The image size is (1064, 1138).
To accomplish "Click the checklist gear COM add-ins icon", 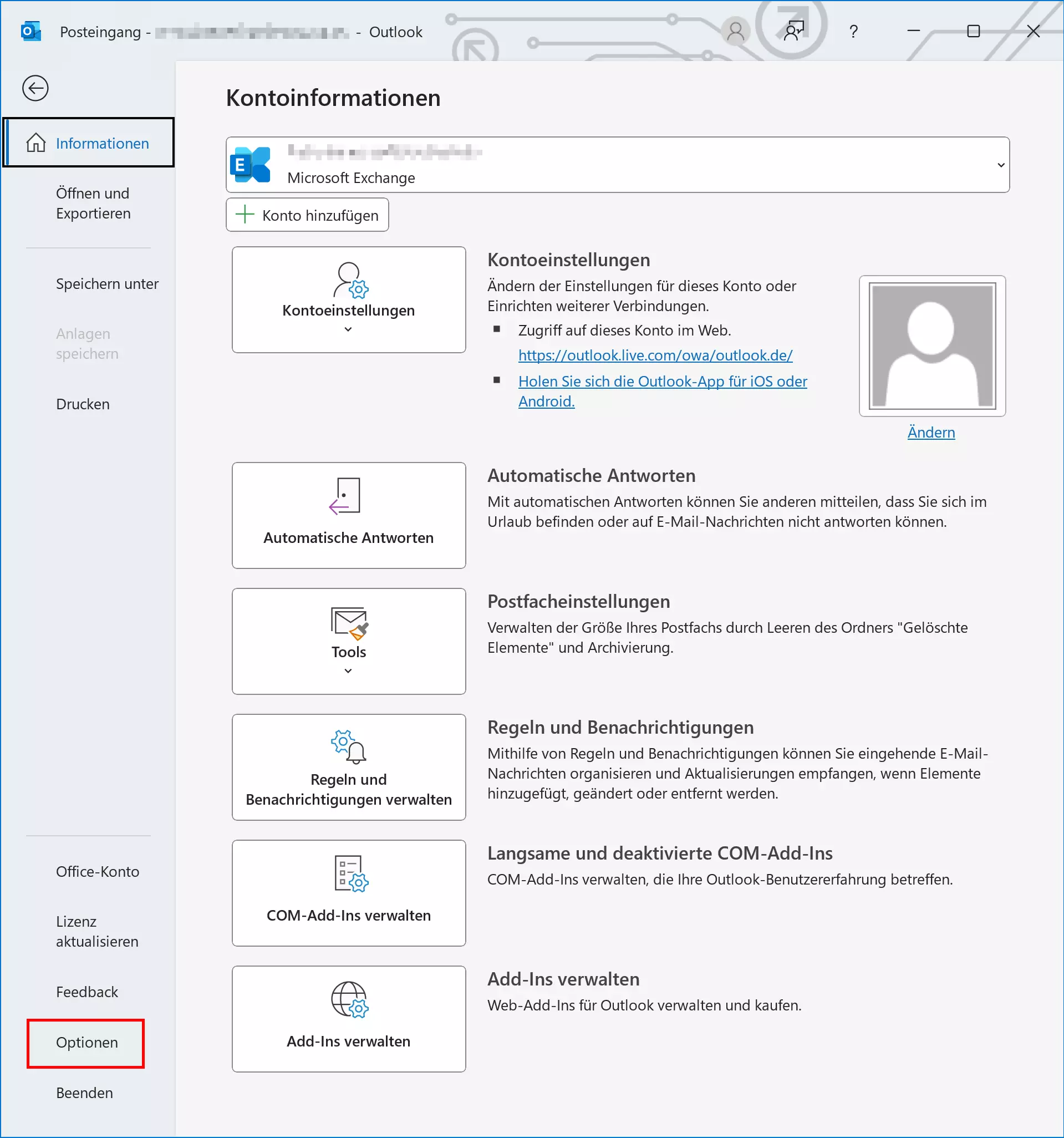I will click(351, 873).
